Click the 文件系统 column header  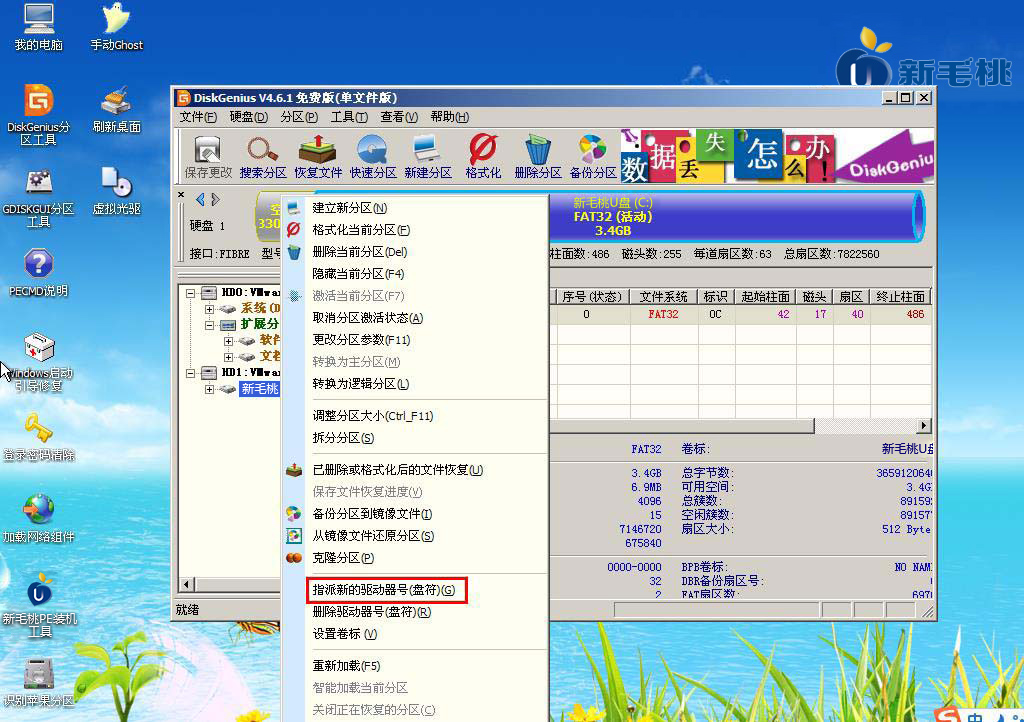point(664,297)
